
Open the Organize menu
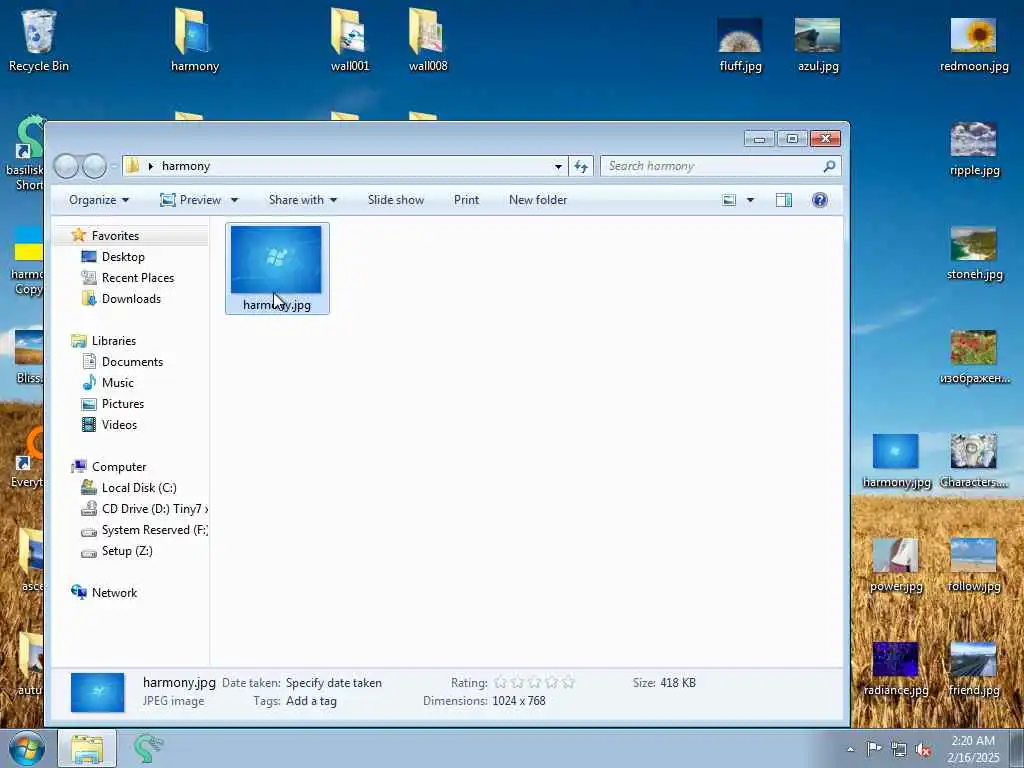click(x=99, y=200)
